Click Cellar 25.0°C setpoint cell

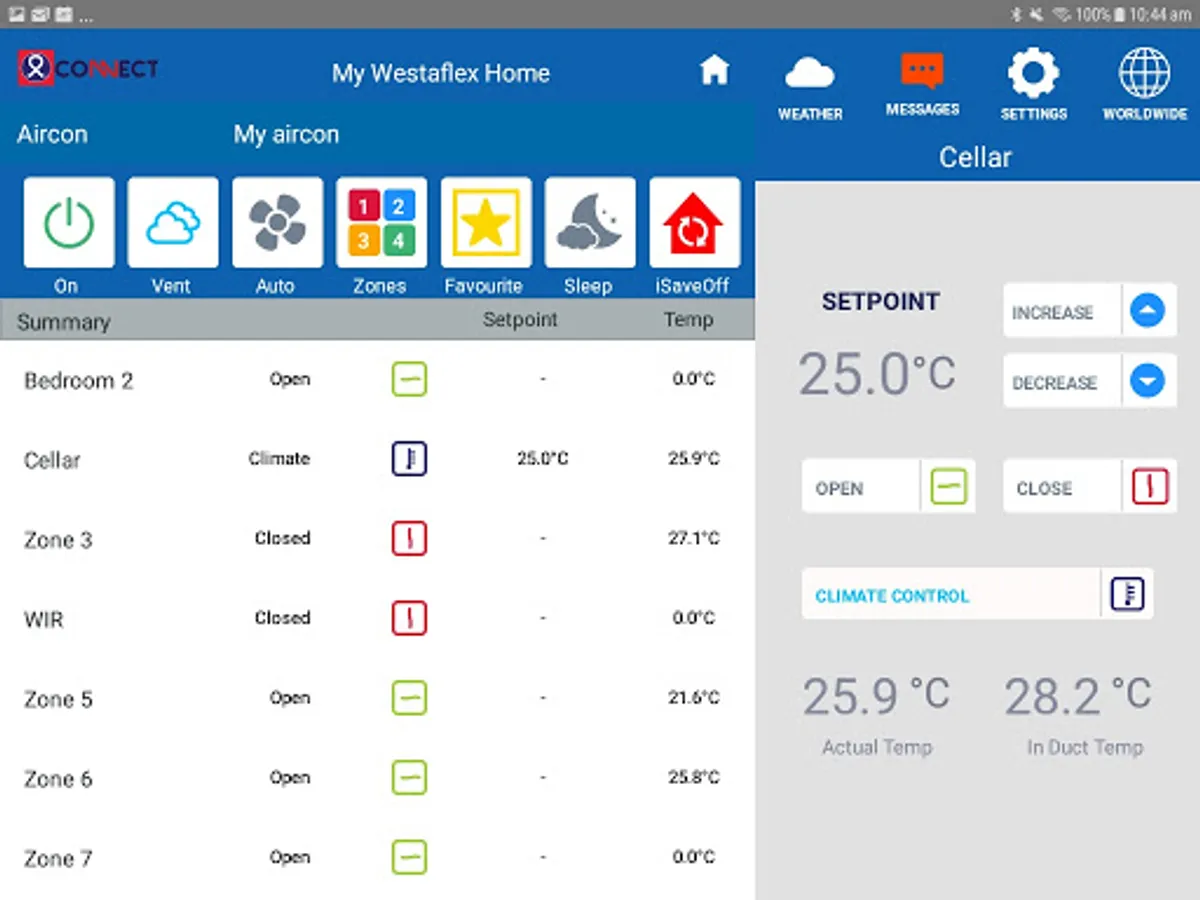[543, 459]
